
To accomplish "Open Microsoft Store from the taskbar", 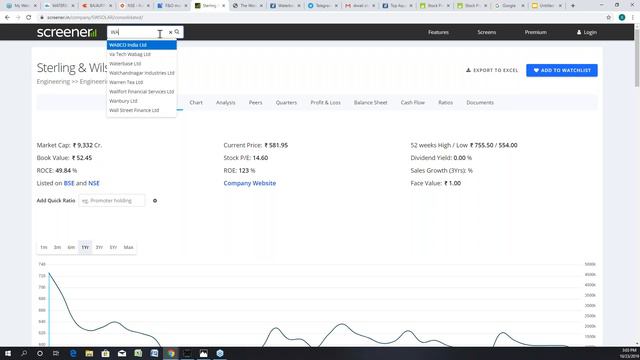I will tap(105, 353).
